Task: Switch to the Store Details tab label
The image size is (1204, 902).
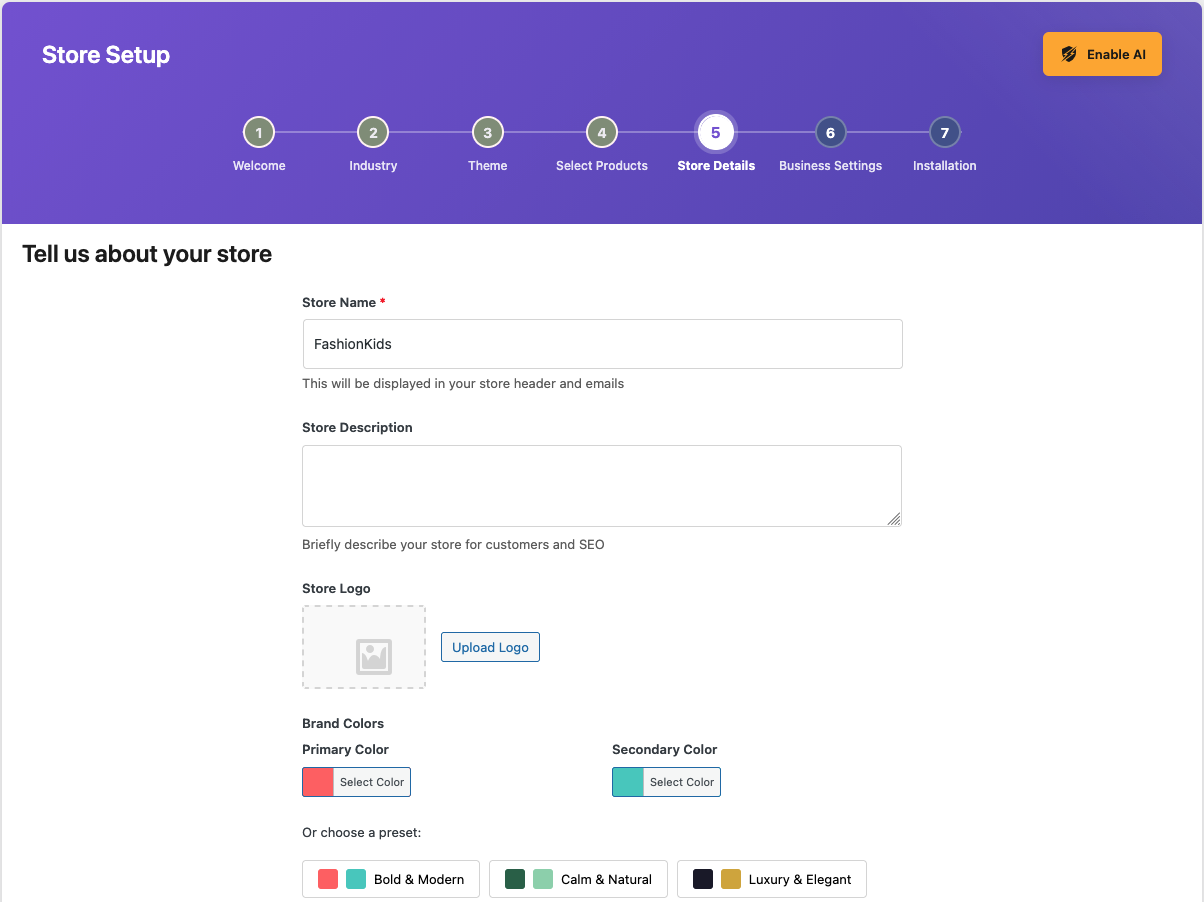Action: [716, 165]
